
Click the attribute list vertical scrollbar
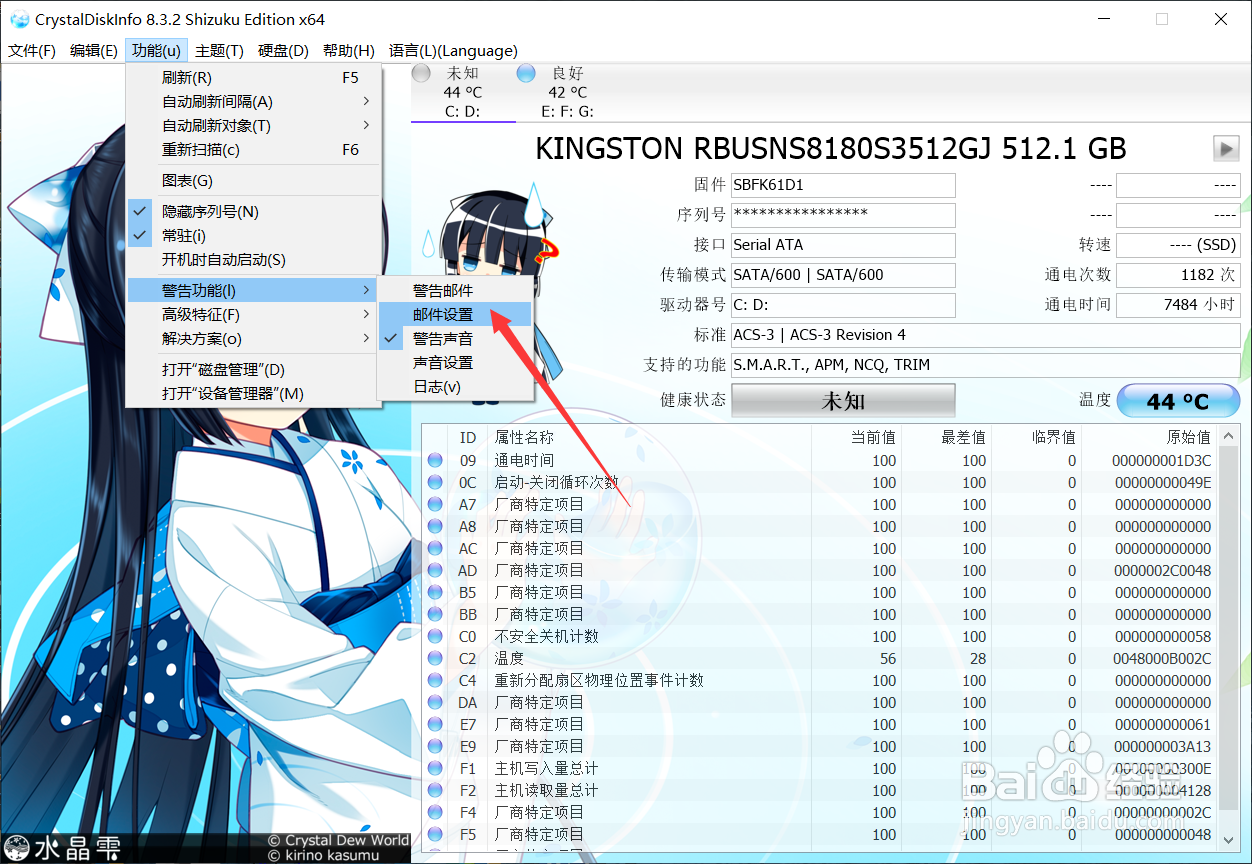tap(1231, 637)
